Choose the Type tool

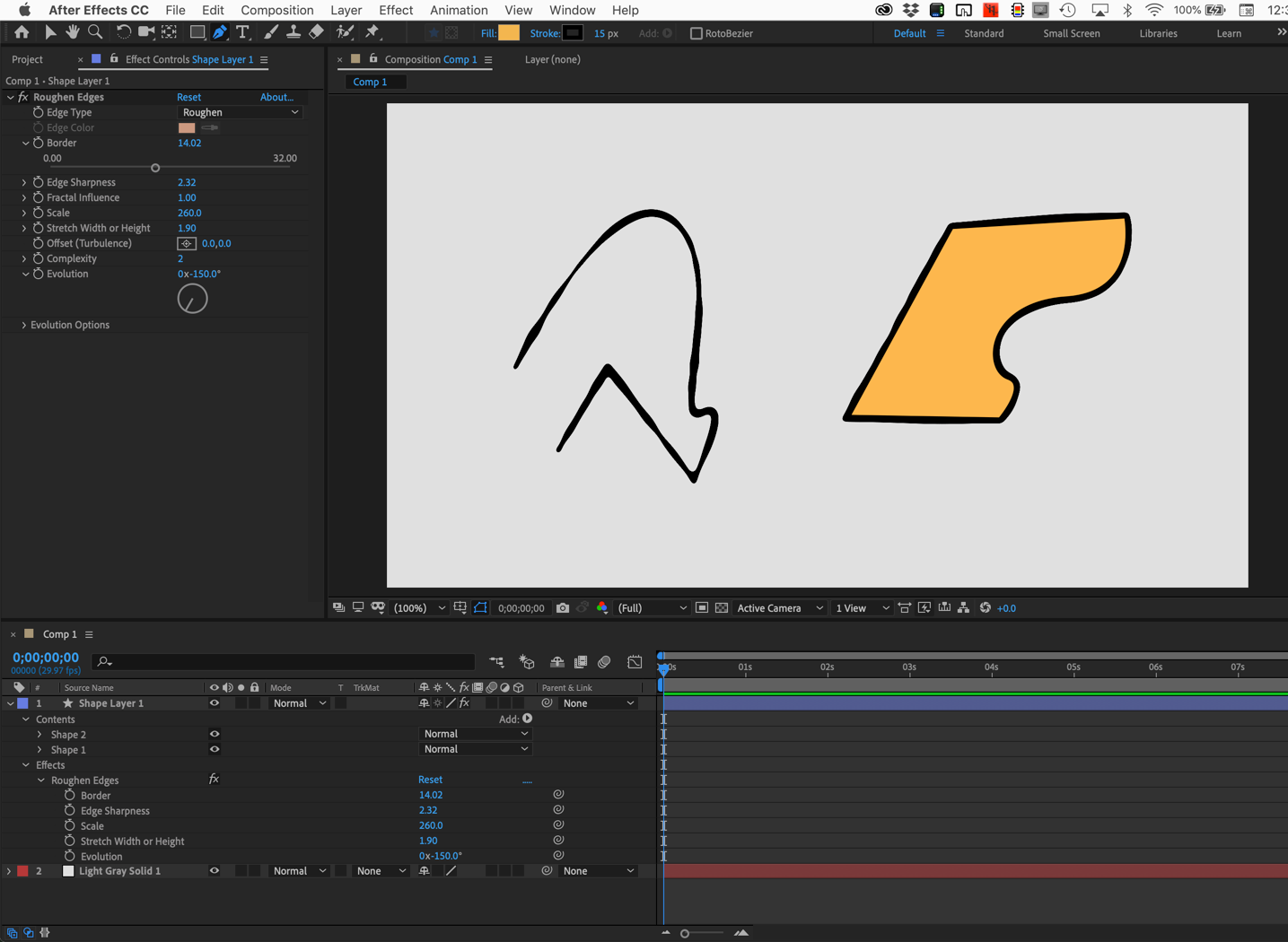[x=242, y=32]
